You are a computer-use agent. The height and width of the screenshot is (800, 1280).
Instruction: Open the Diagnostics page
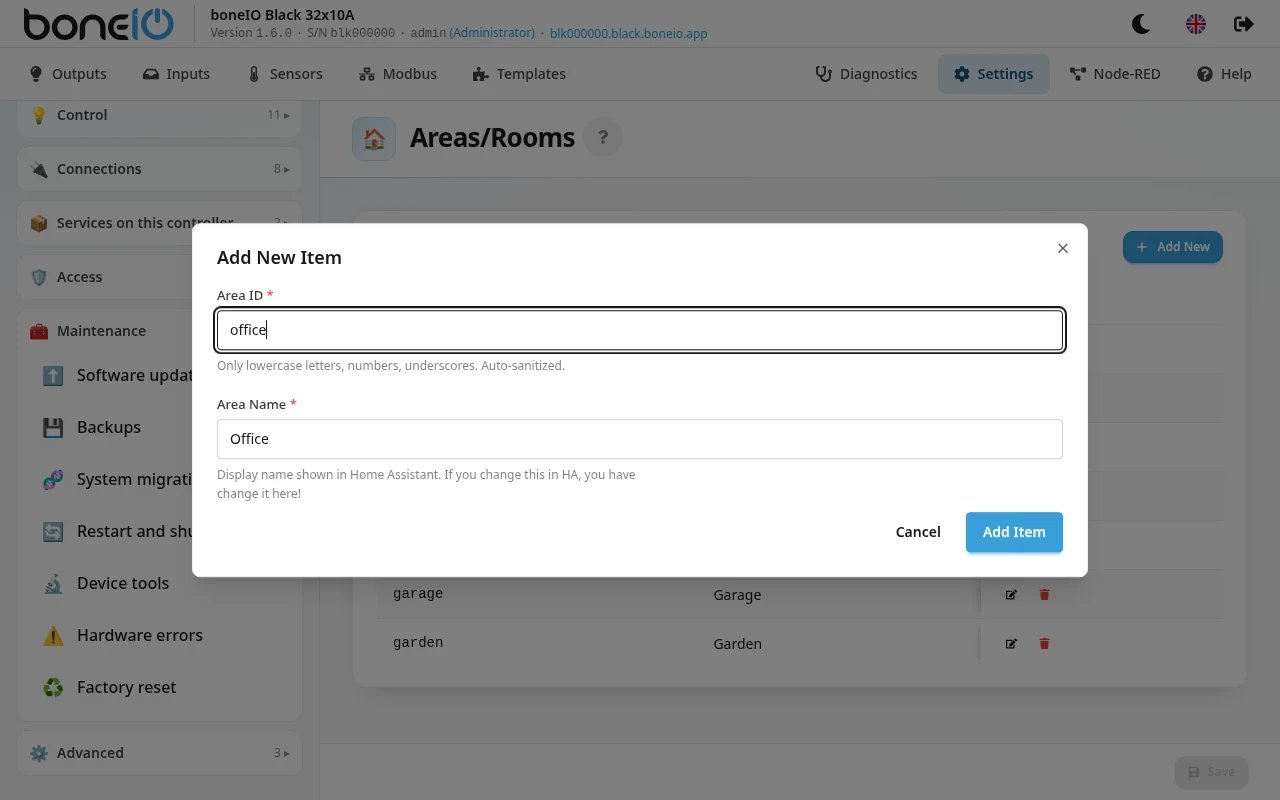[866, 74]
